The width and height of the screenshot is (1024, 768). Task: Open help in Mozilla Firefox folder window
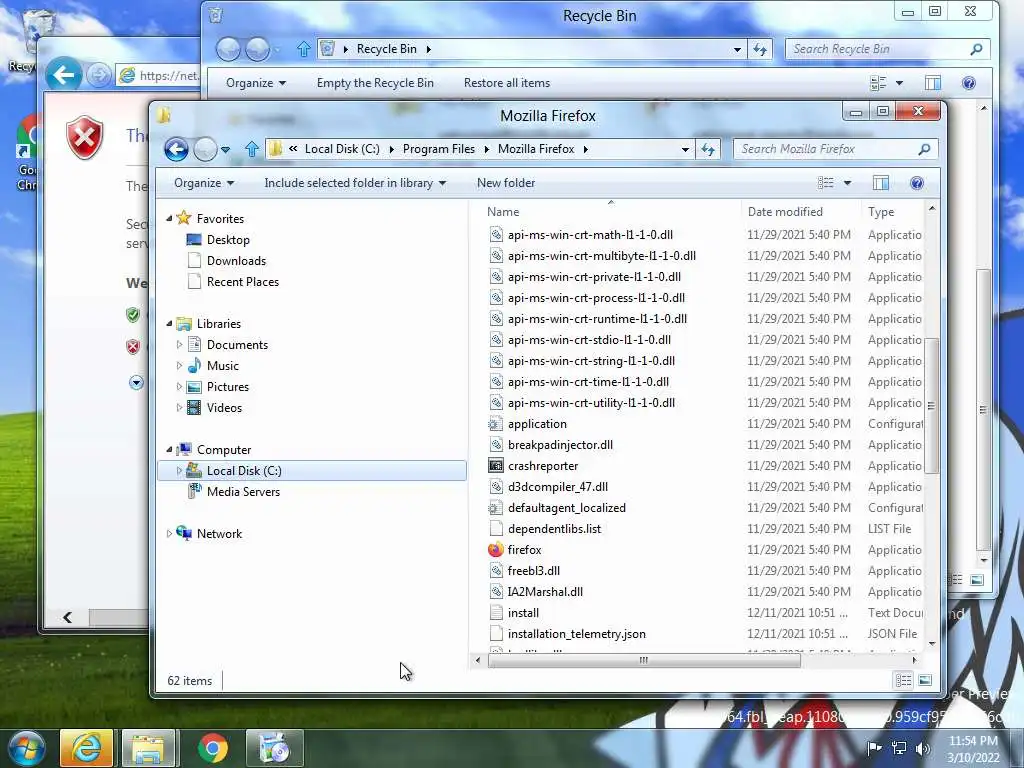coord(917,183)
